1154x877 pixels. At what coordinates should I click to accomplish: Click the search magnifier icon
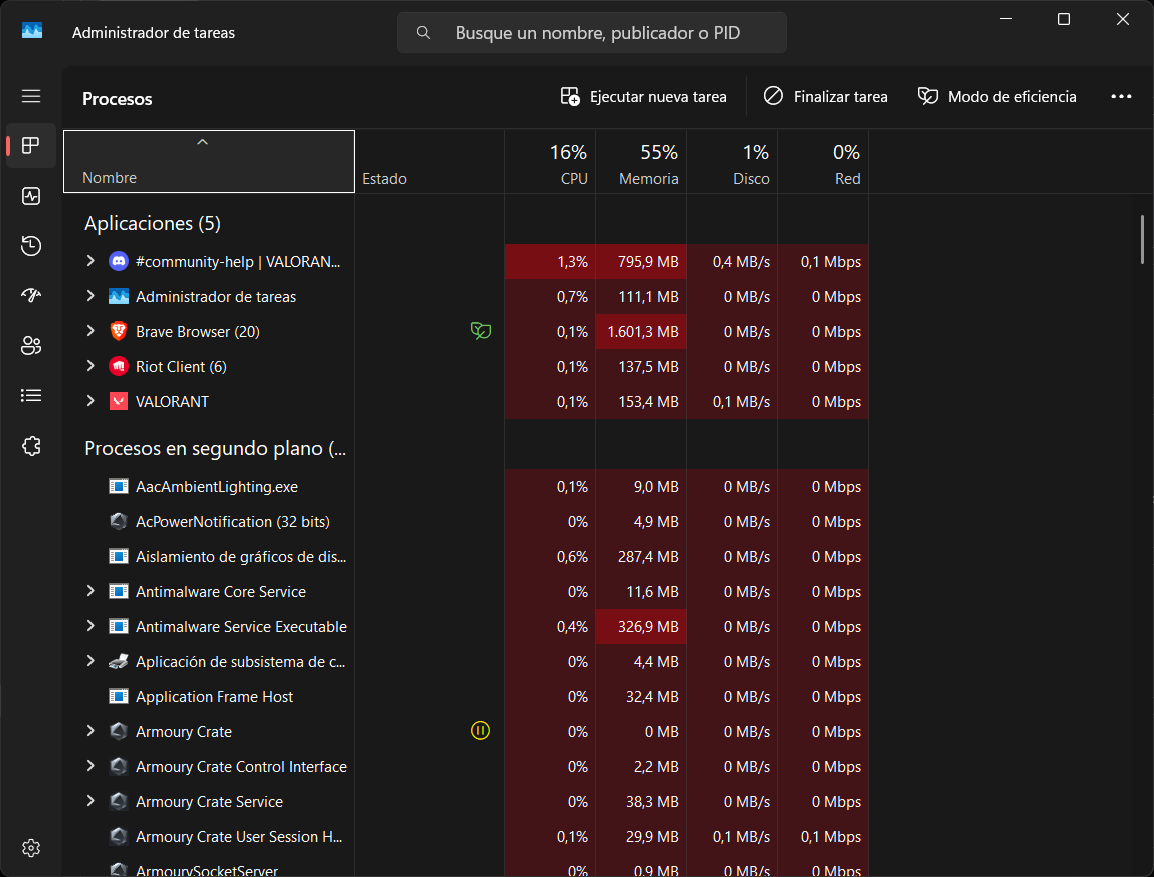pyautogui.click(x=423, y=32)
